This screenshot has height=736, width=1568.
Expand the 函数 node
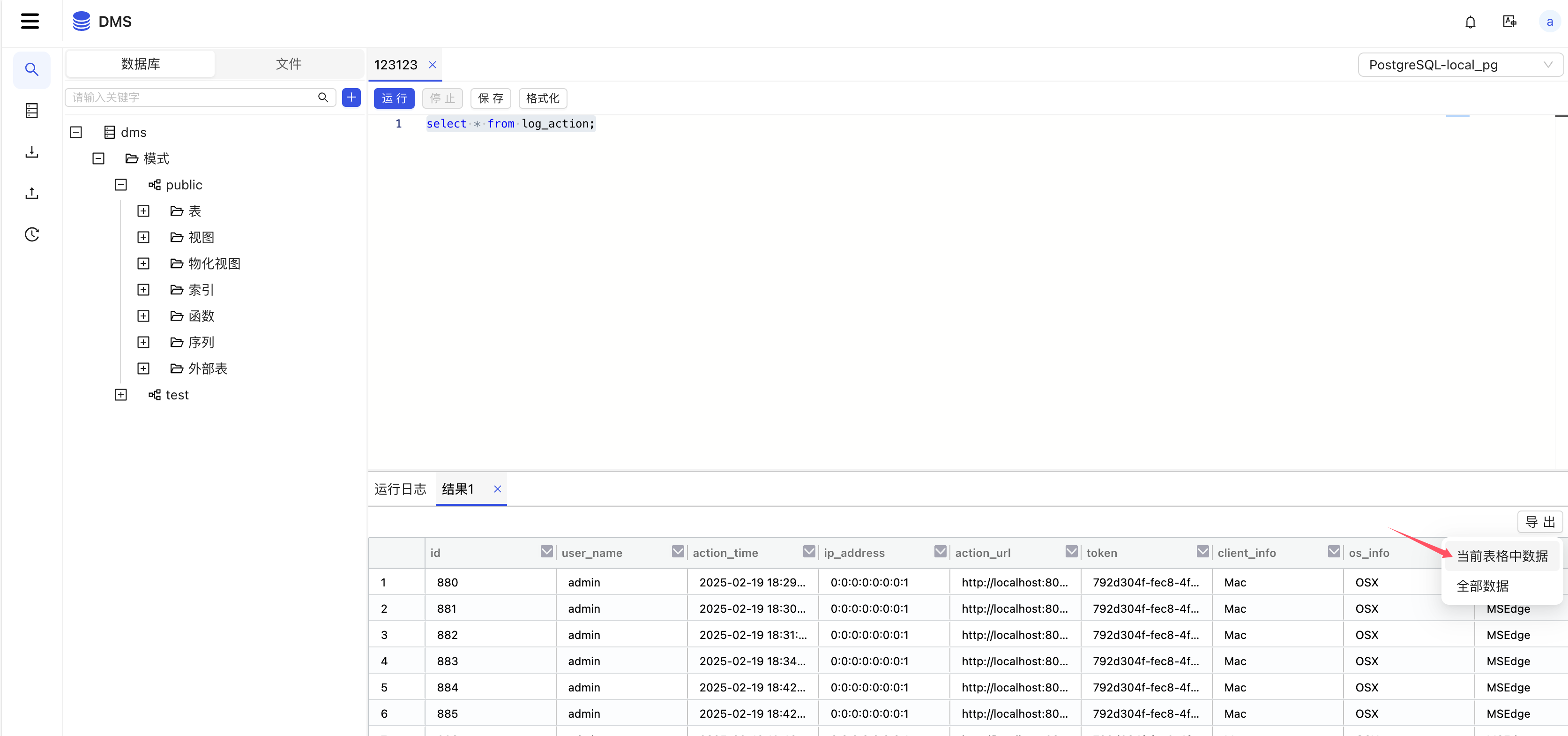(x=144, y=315)
